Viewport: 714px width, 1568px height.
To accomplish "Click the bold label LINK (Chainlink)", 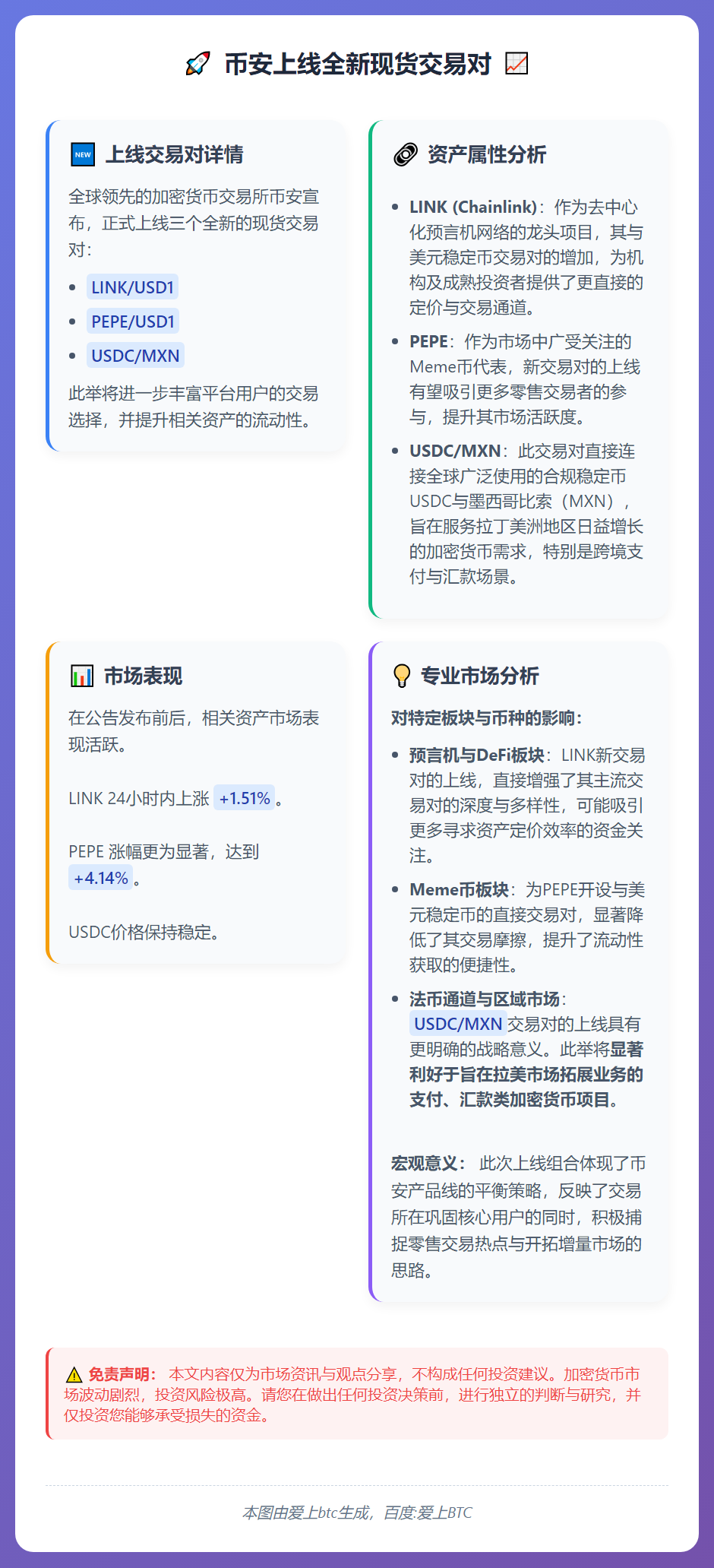I will (473, 207).
